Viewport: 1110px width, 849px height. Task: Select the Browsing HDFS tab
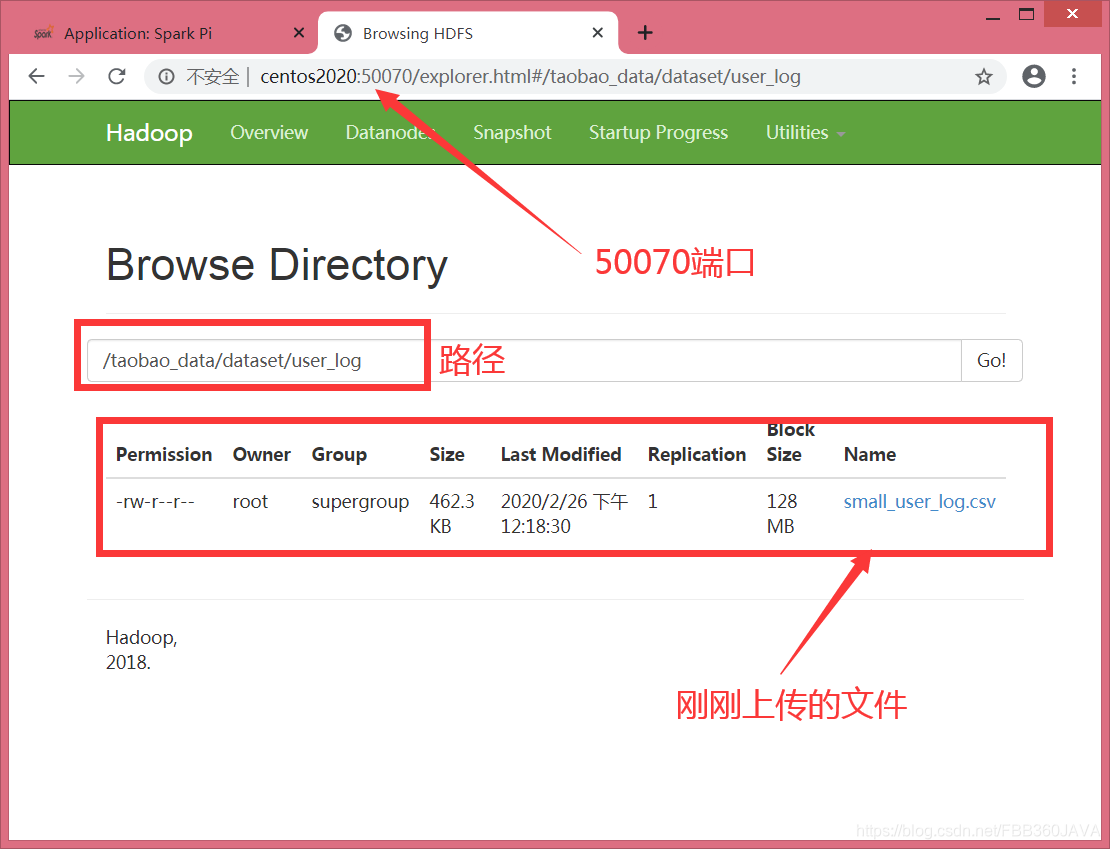tap(468, 33)
